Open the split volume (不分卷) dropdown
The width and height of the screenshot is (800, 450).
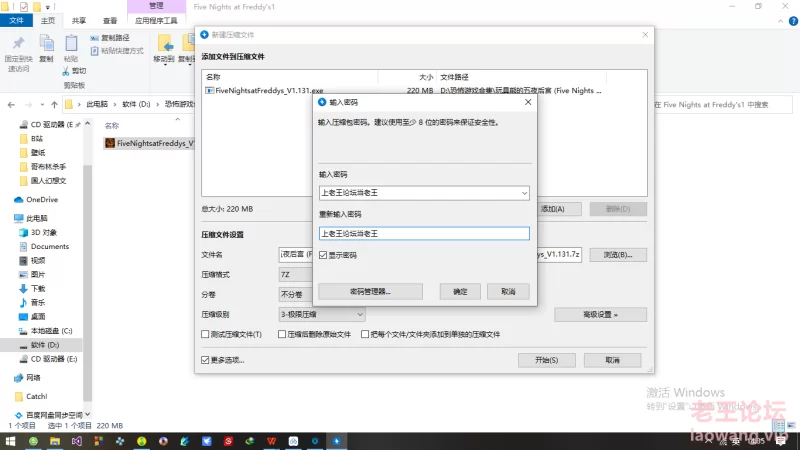click(x=296, y=294)
